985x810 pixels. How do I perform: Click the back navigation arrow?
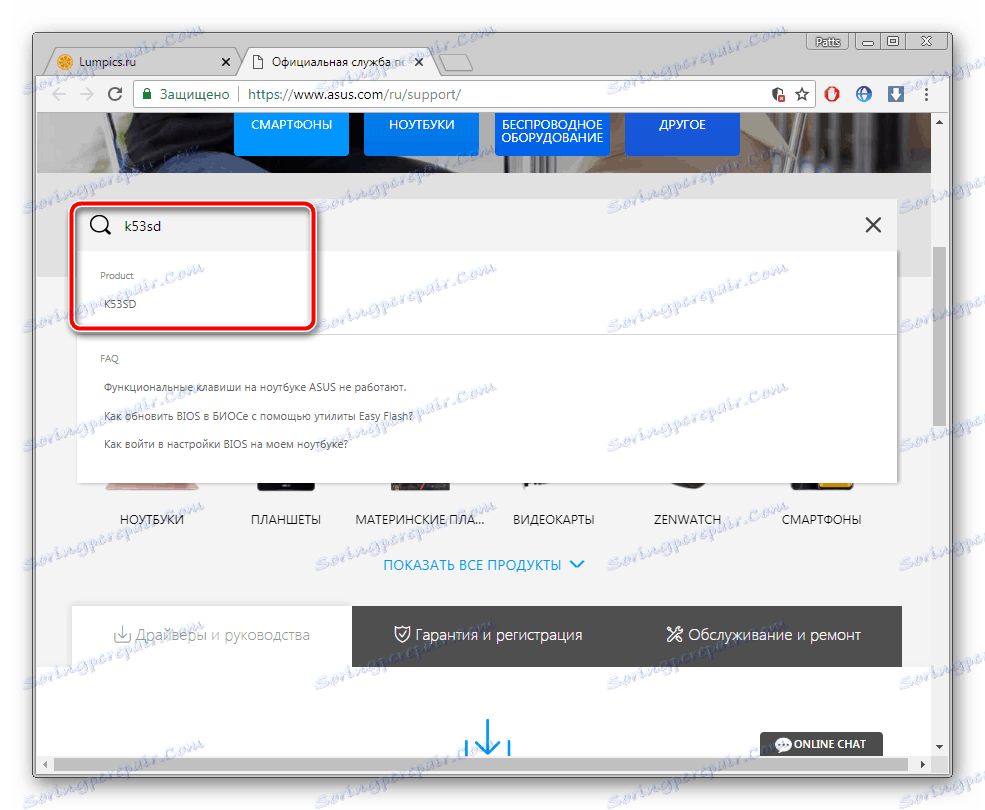tap(59, 93)
